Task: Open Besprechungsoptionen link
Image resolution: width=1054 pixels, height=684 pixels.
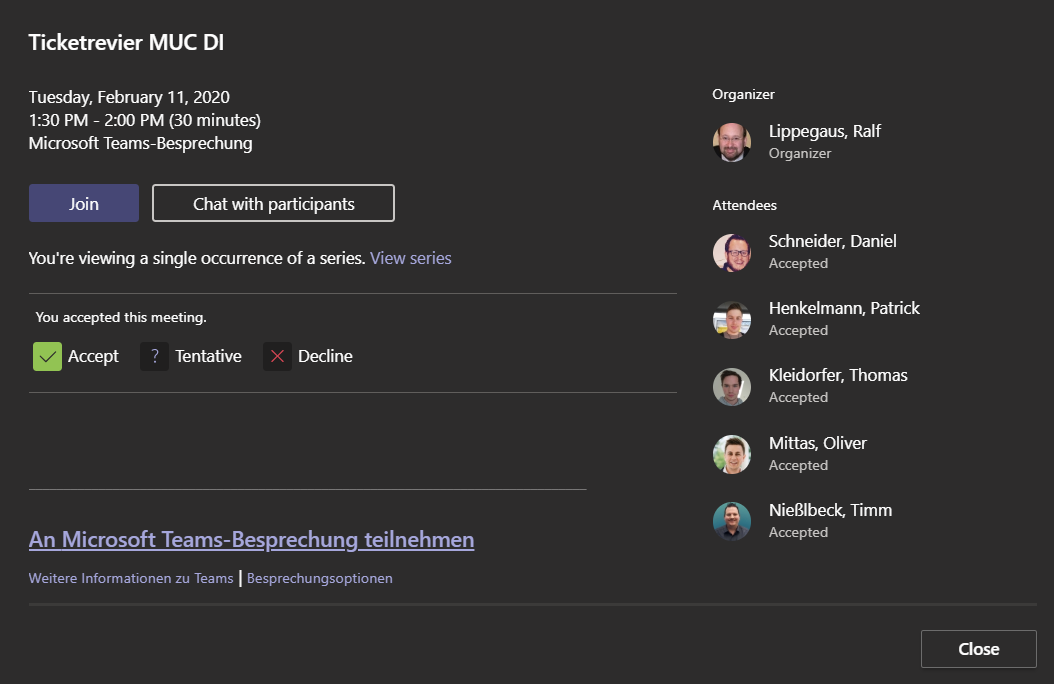Action: coord(320,578)
